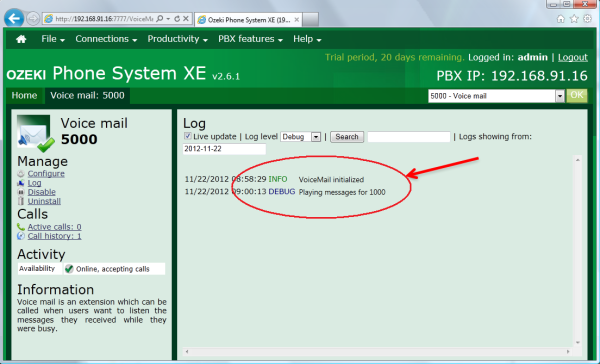Click the log horizontal scrollbar left arrow

pos(187,351)
